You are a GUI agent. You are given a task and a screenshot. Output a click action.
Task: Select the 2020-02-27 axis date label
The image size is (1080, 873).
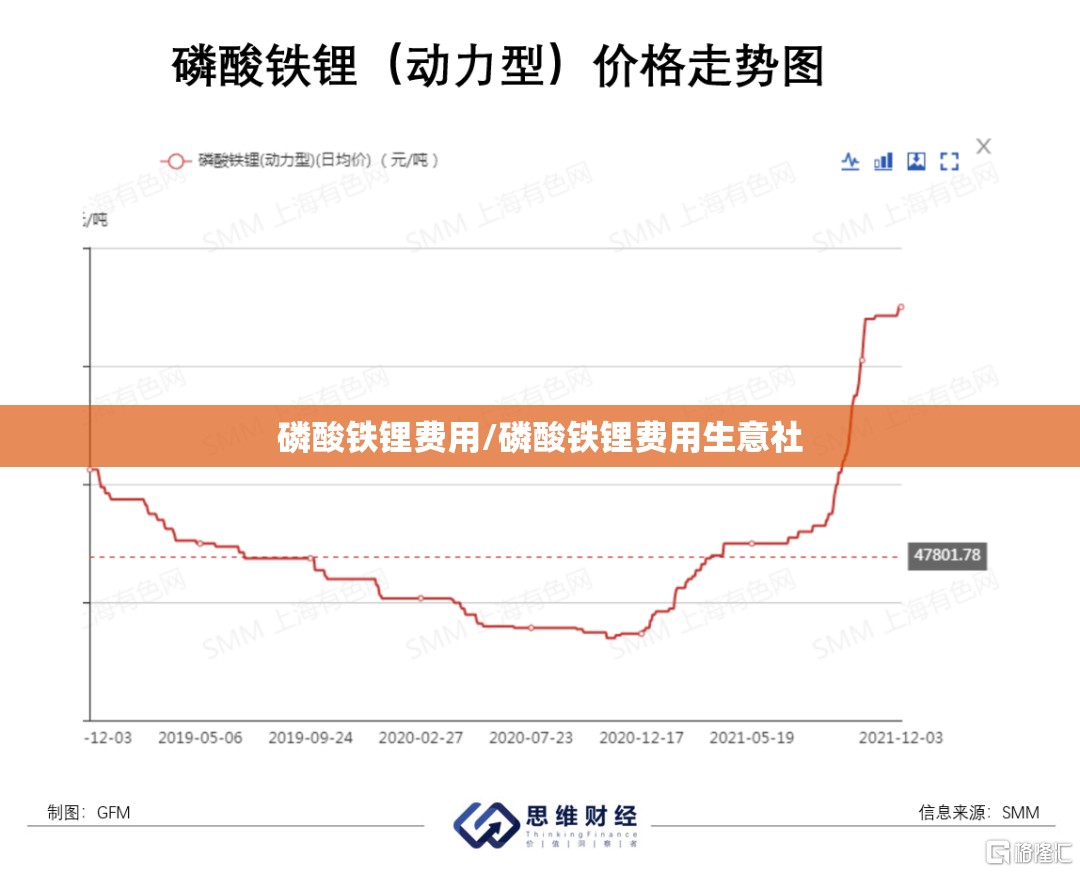coord(421,738)
